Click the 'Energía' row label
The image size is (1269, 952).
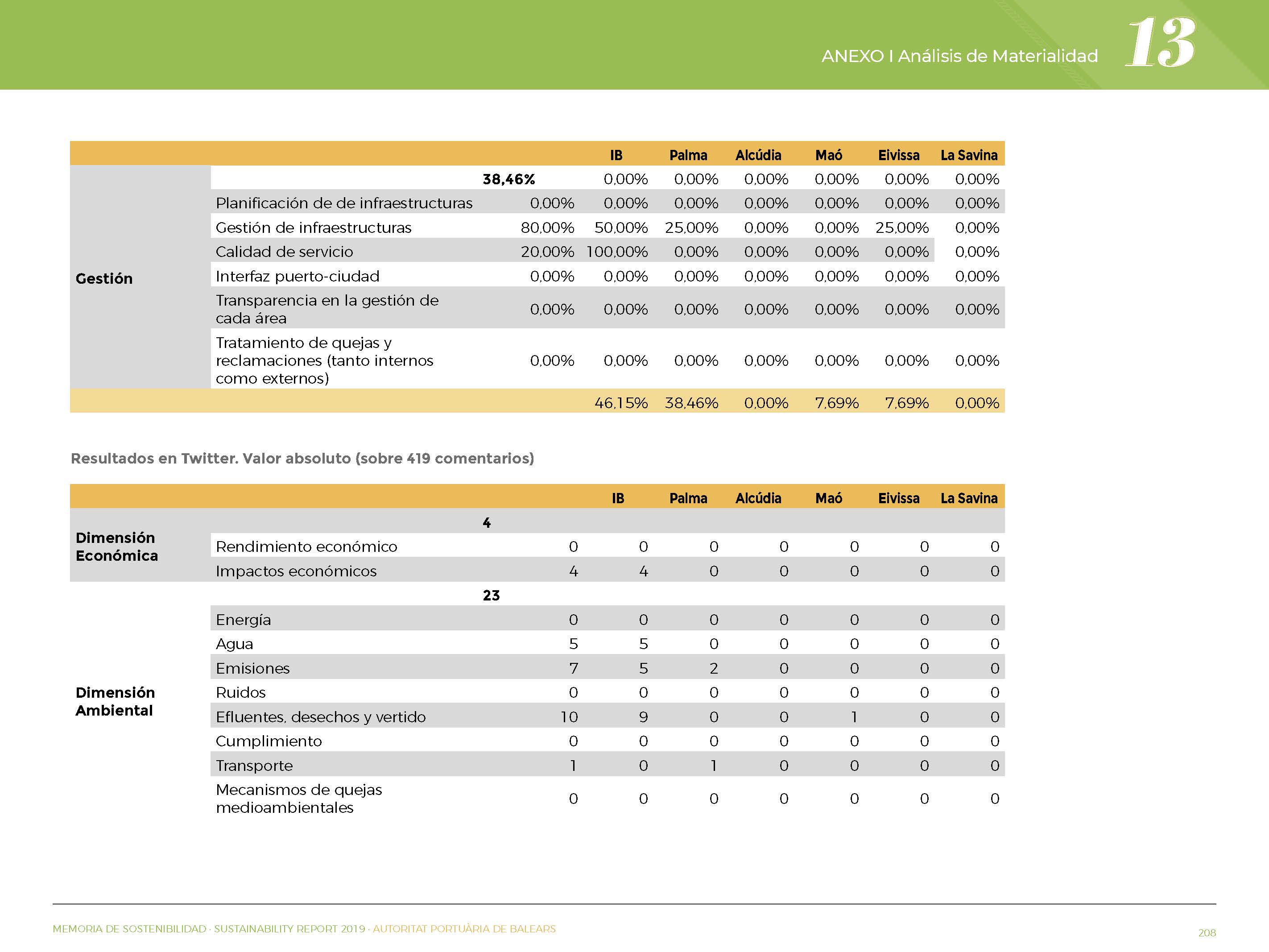[x=243, y=620]
